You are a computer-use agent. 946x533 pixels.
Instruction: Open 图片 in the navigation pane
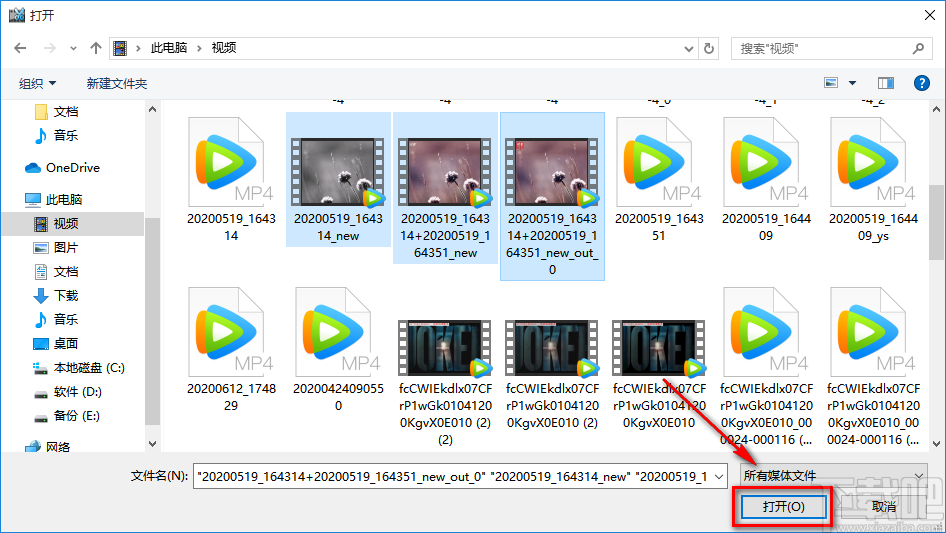tap(57, 247)
